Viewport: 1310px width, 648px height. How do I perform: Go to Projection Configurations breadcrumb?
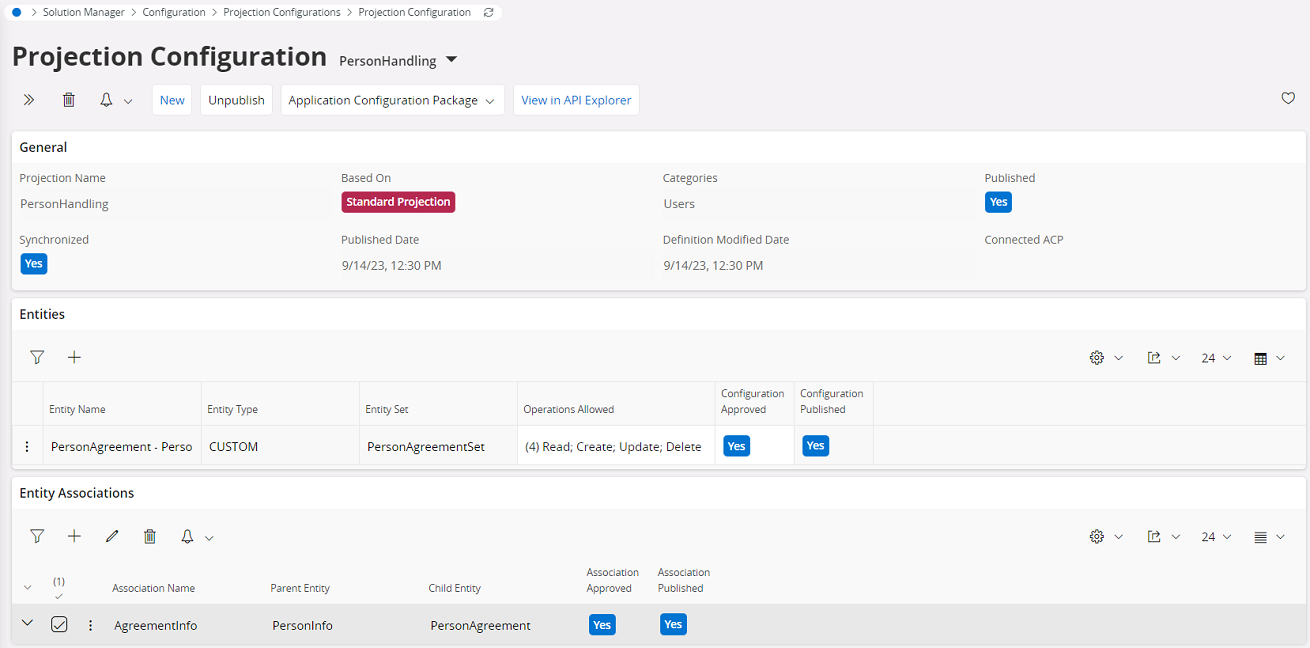[x=281, y=13]
